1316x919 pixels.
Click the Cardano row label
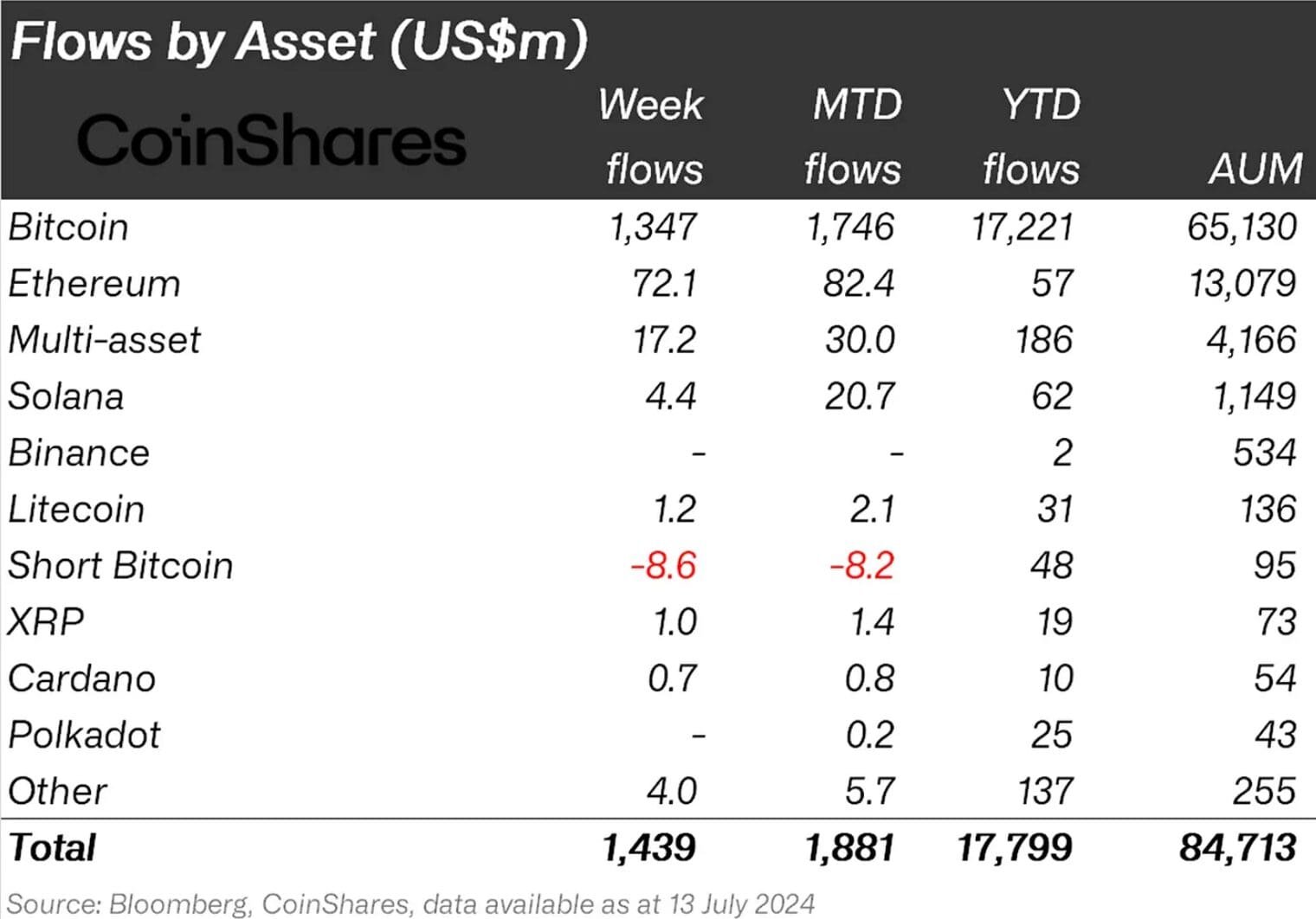[x=82, y=678]
